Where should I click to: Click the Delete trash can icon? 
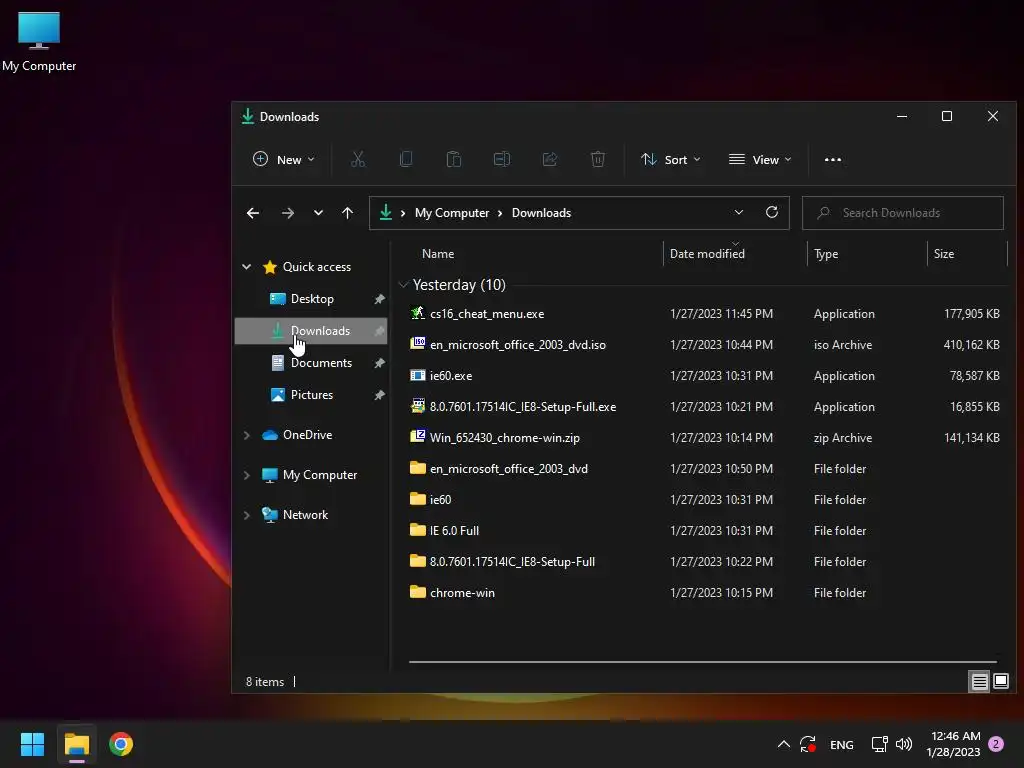598,159
